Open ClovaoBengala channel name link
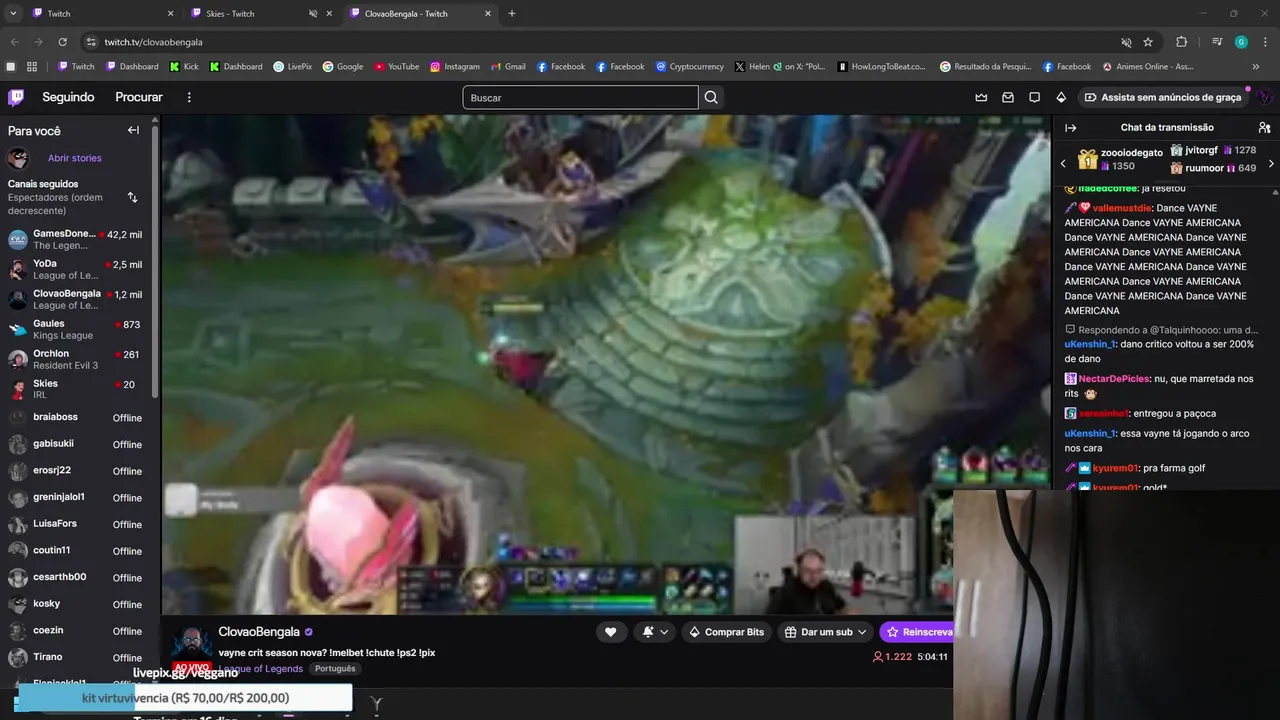Screen dimensions: 1280x720 [x=259, y=632]
